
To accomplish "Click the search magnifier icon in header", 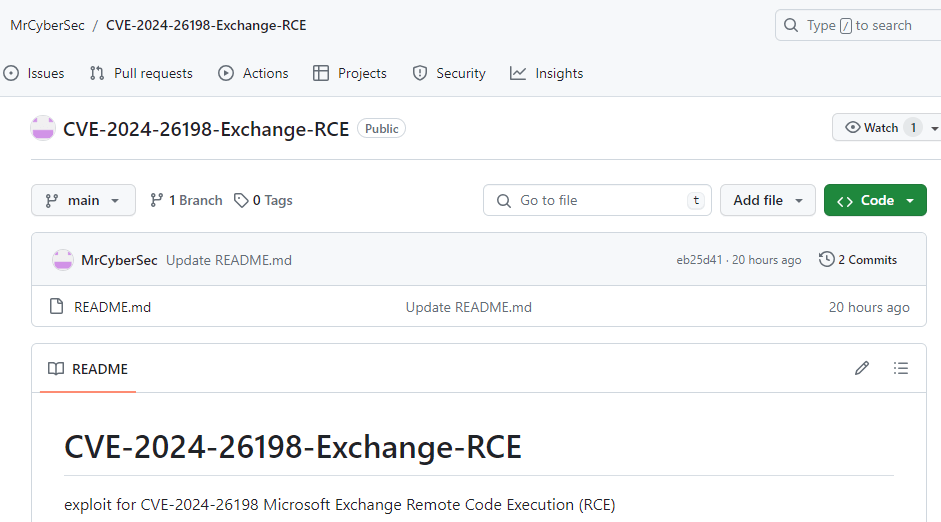I will [791, 25].
